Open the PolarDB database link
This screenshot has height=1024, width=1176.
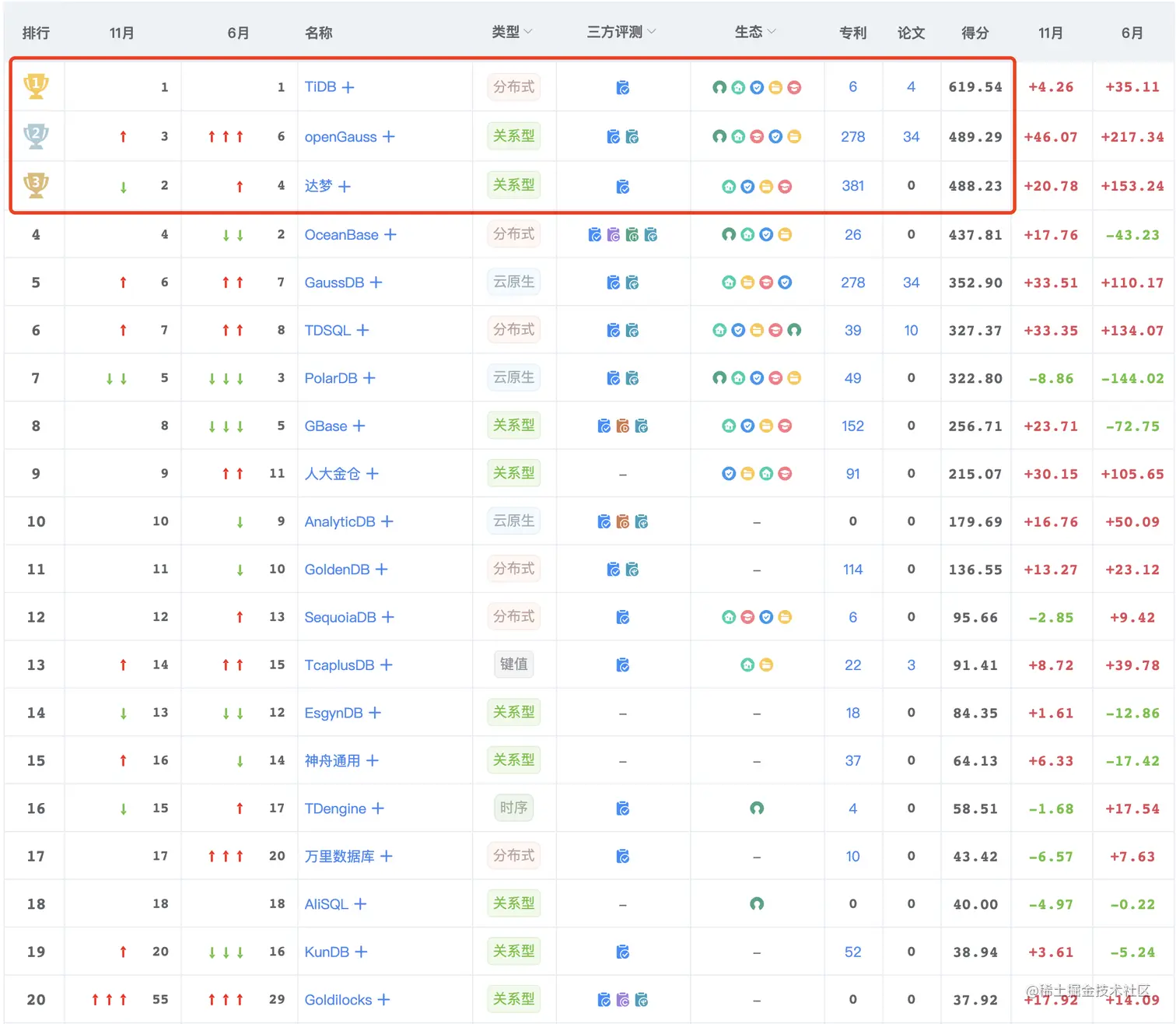[x=331, y=378]
